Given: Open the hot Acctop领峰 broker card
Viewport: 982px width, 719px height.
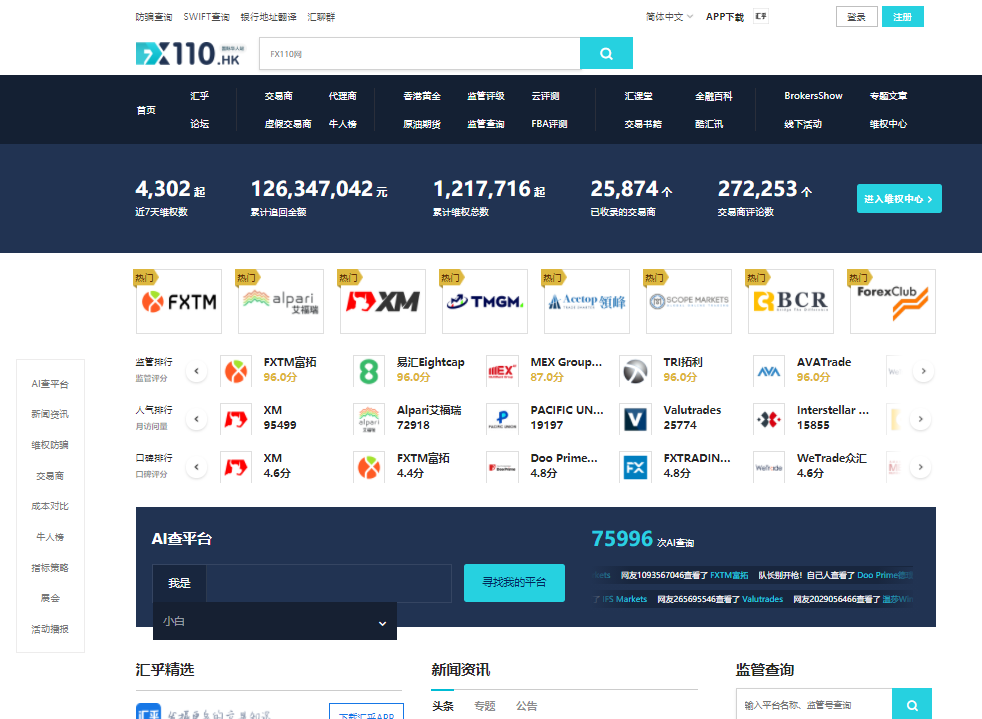Looking at the screenshot, I should [x=587, y=301].
